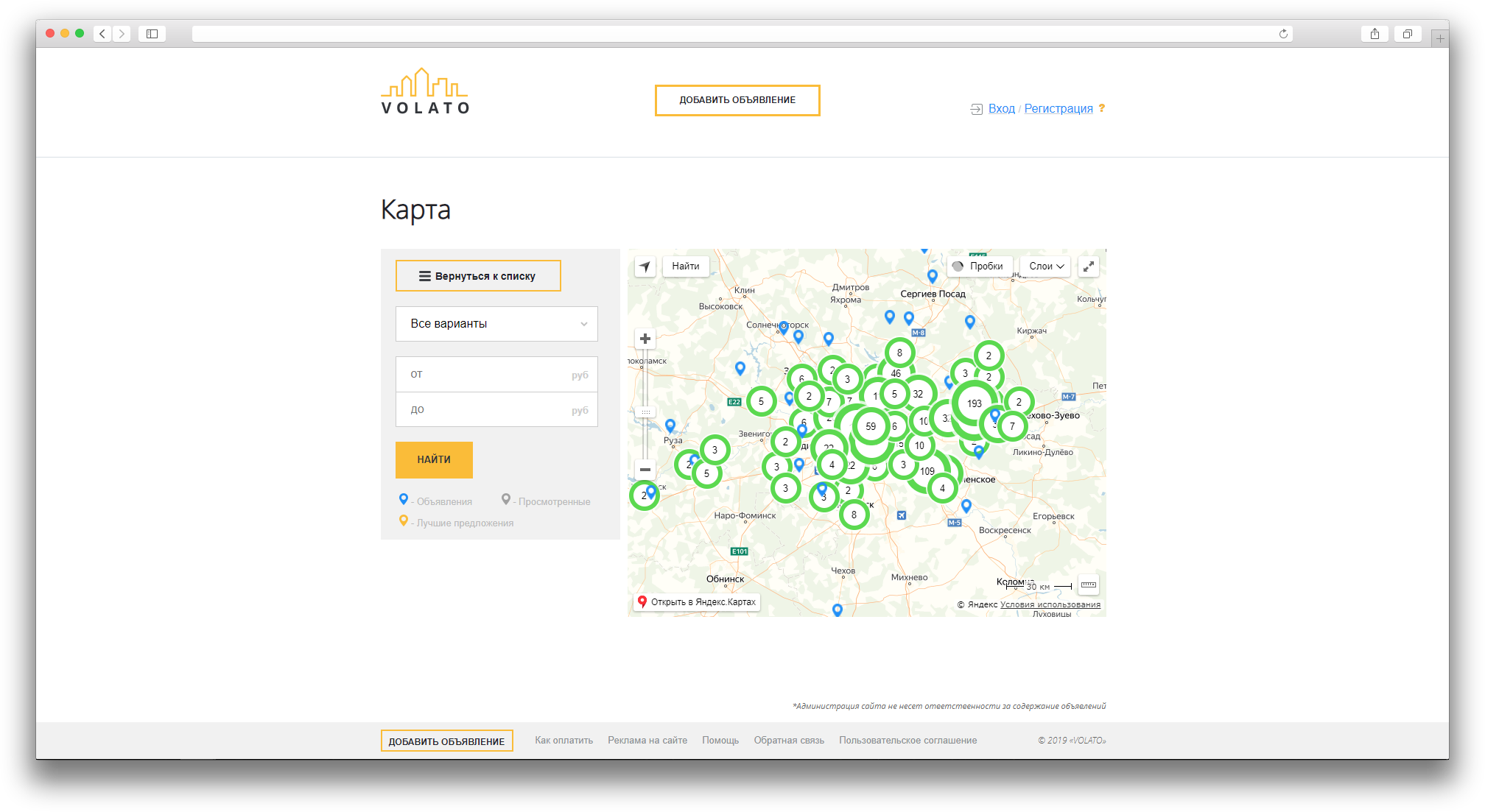This screenshot has height=812, width=1485.
Task: Reload the page in Safari
Action: [x=1283, y=34]
